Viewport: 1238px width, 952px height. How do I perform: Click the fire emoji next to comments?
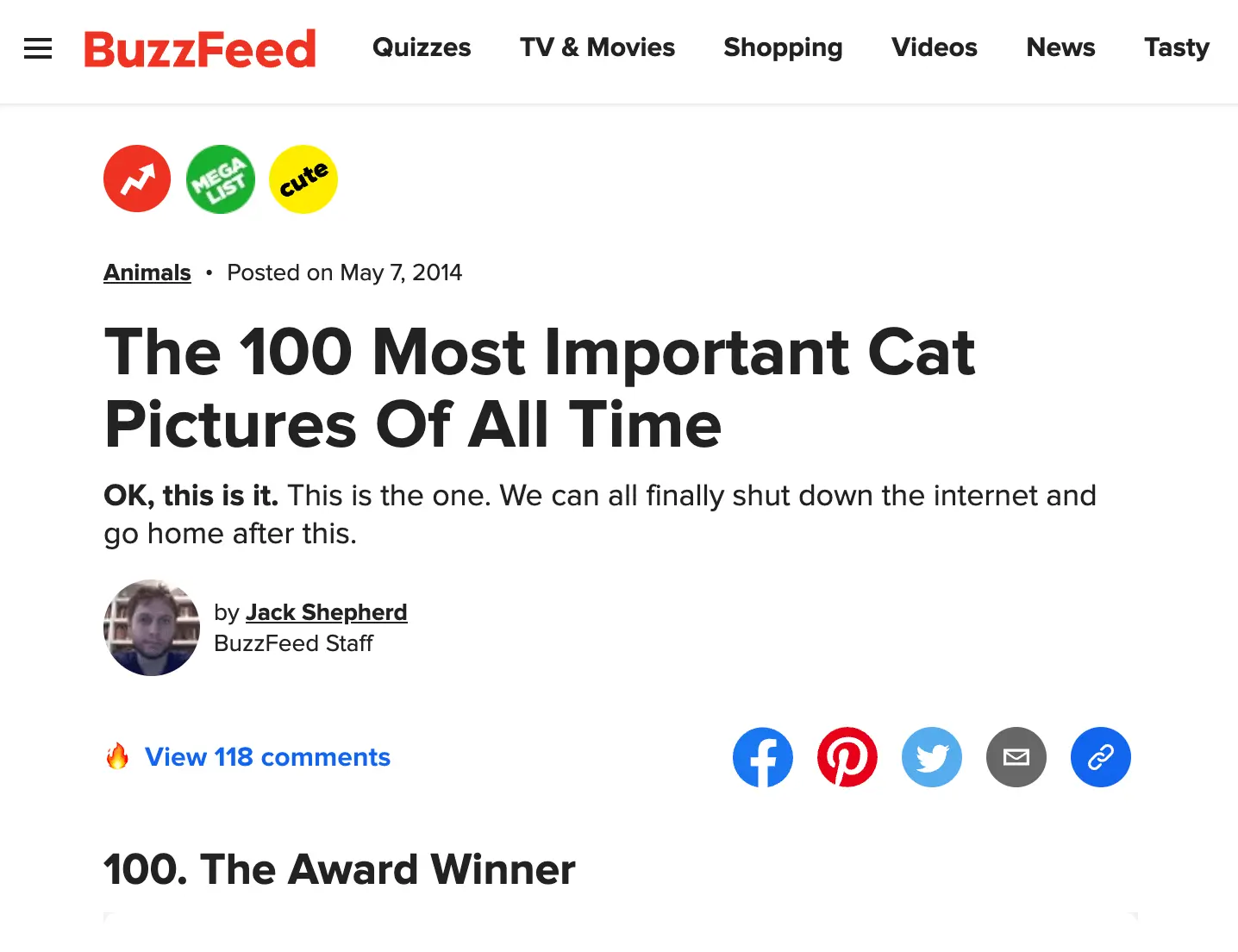118,756
